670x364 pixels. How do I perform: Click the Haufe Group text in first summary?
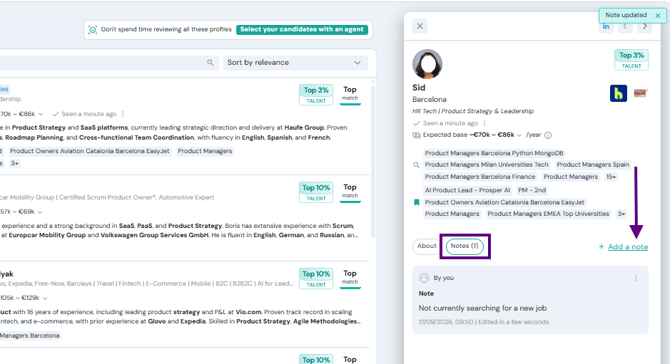[x=304, y=128]
